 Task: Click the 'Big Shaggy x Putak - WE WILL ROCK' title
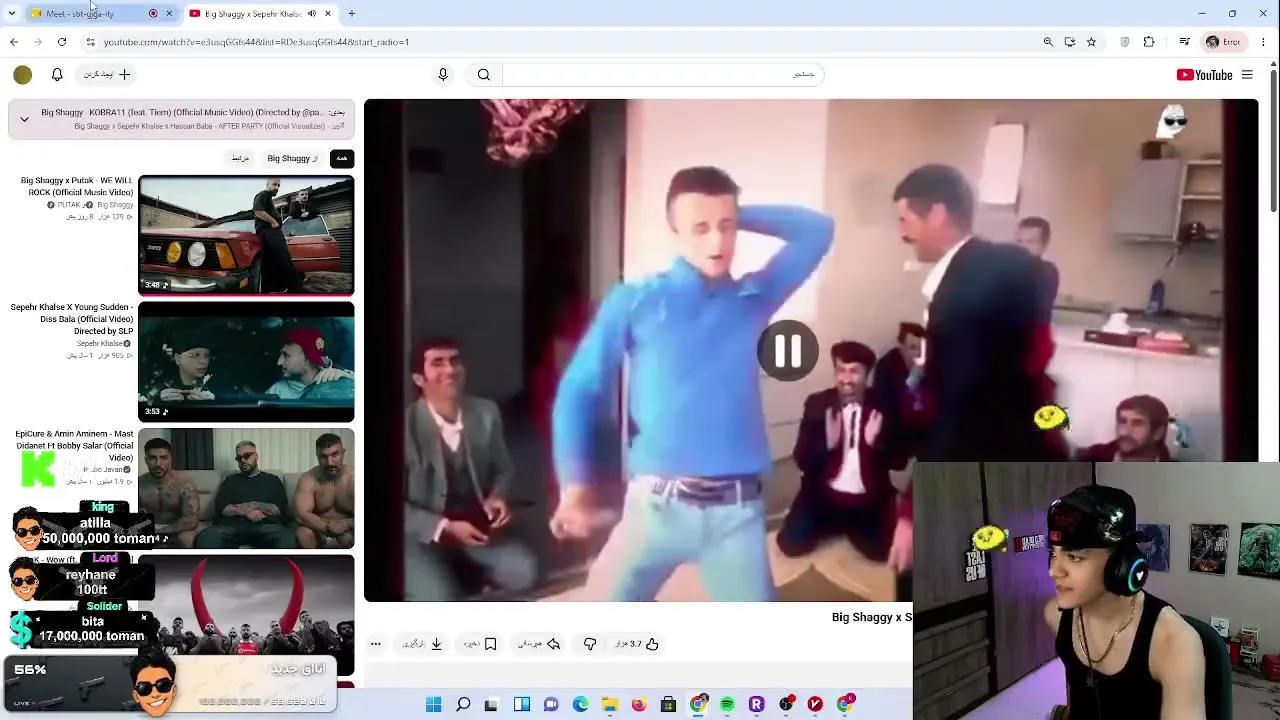[x=77, y=186]
